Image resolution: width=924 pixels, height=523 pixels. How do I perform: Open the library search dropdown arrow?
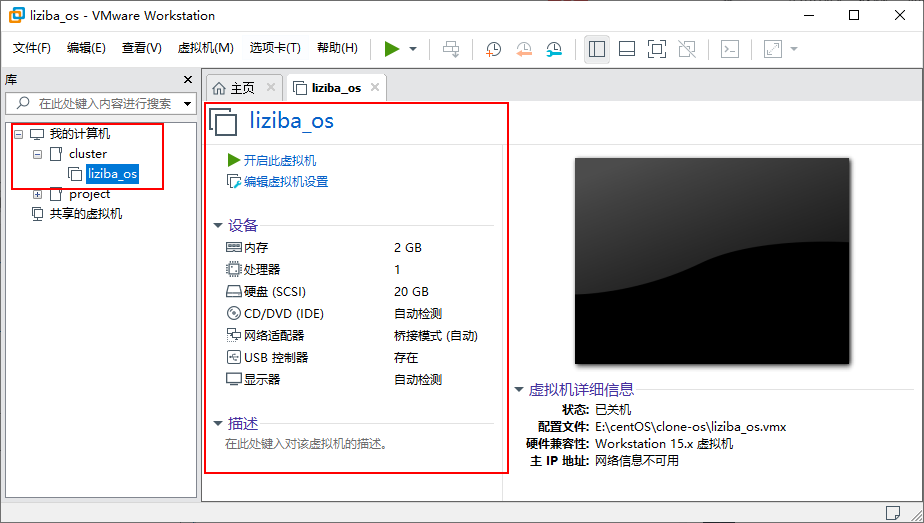pos(188,104)
